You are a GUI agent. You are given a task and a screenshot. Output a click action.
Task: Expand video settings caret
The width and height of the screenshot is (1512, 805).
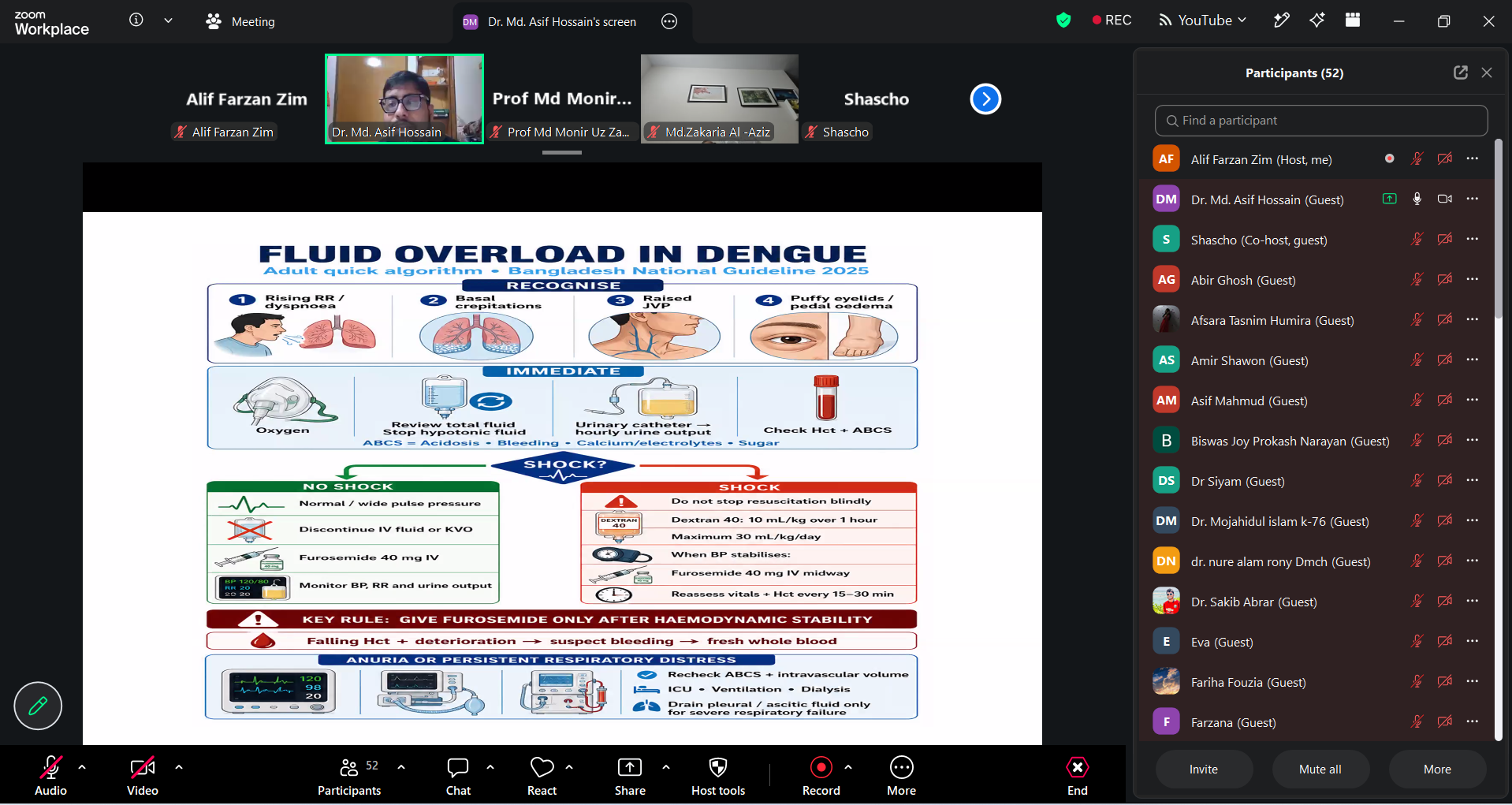[x=179, y=766]
